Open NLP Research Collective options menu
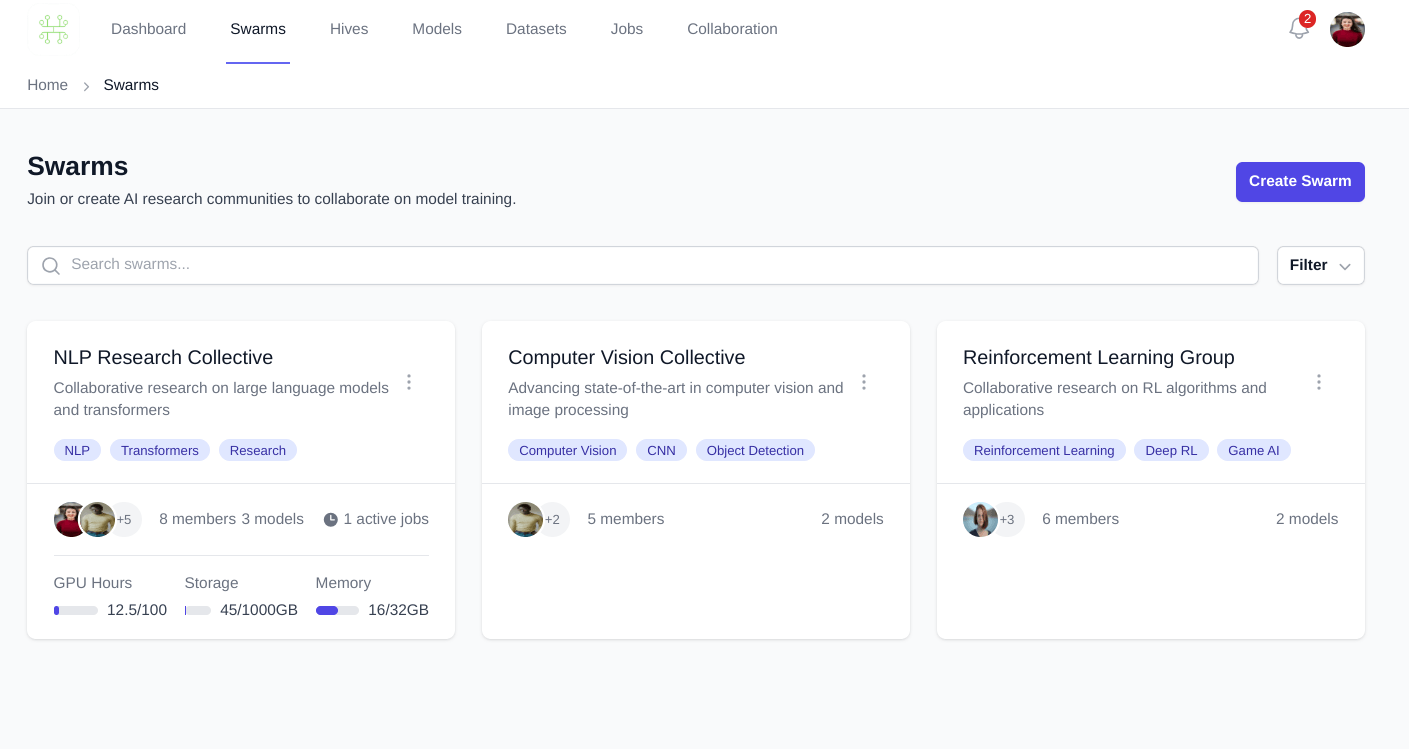The width and height of the screenshot is (1409, 749). coord(409,382)
